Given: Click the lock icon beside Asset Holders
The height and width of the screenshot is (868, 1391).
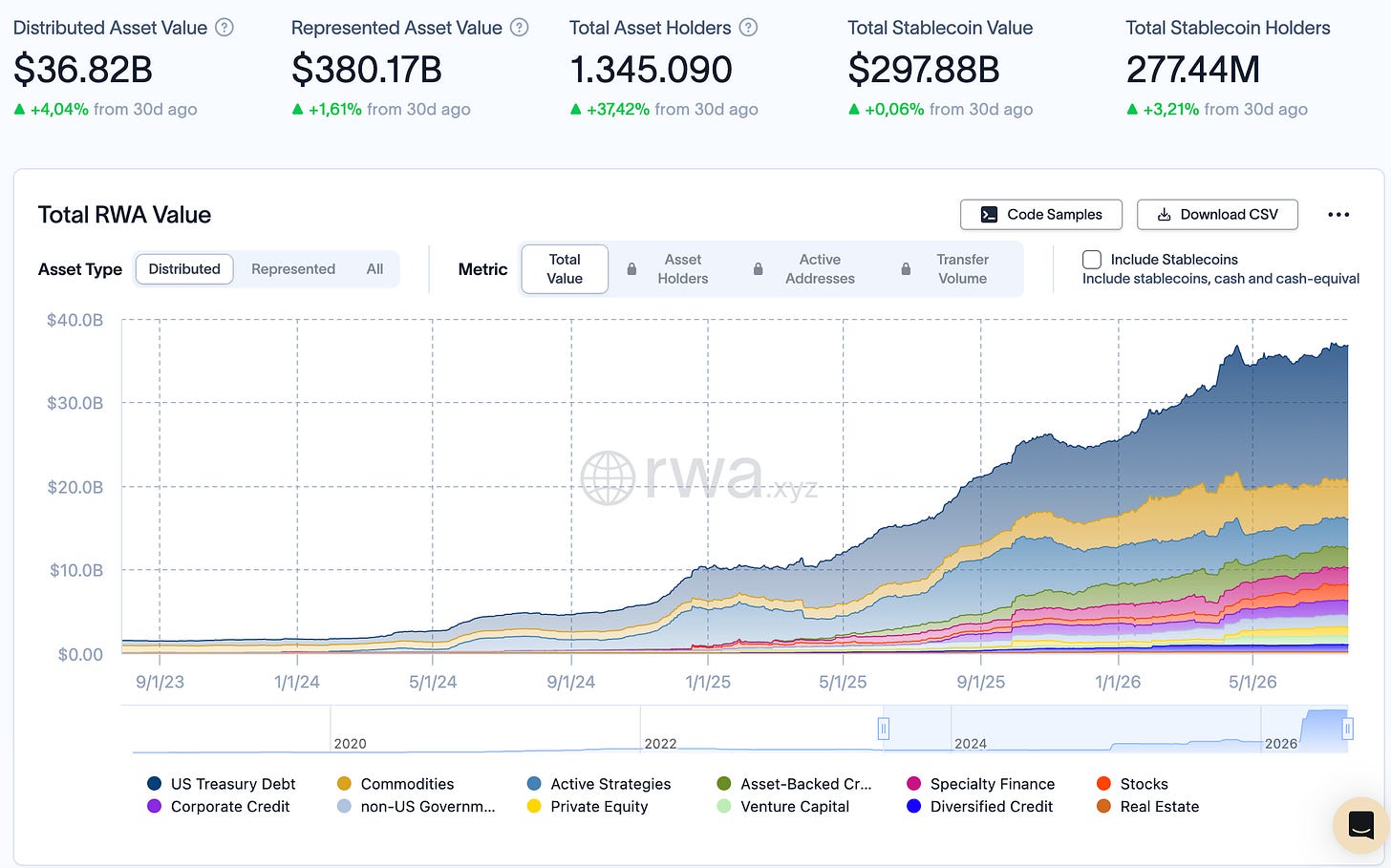Looking at the screenshot, I should [631, 269].
